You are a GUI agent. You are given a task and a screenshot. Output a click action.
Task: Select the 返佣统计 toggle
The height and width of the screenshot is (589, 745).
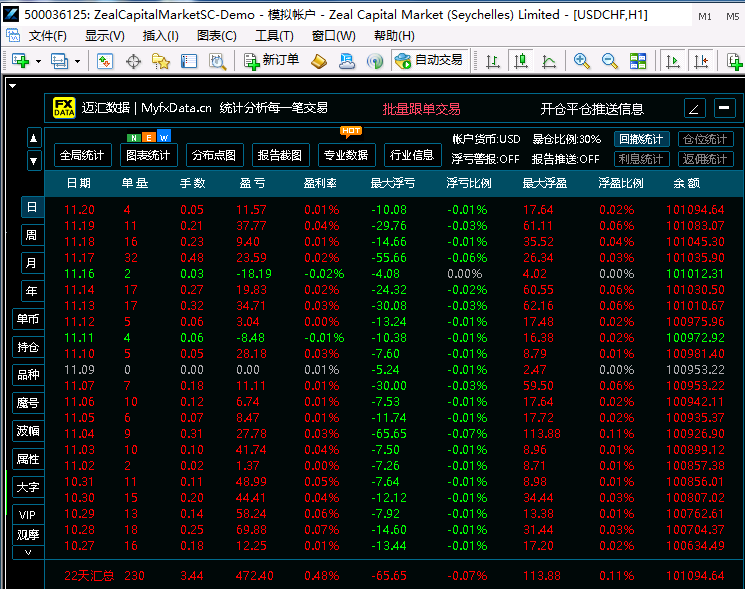coord(706,159)
